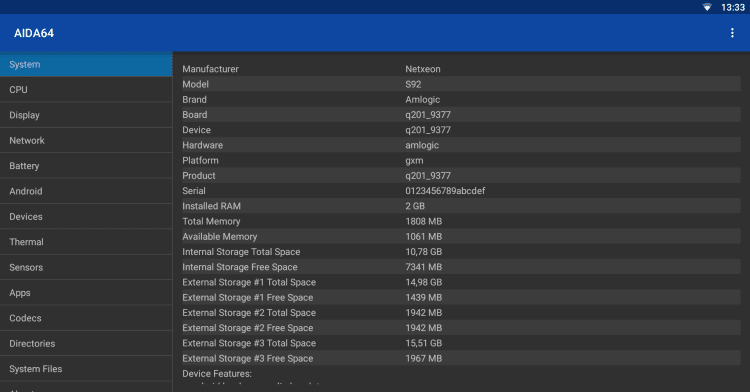The width and height of the screenshot is (750, 392).
Task: Select the Sensors category
Action: [86, 267]
